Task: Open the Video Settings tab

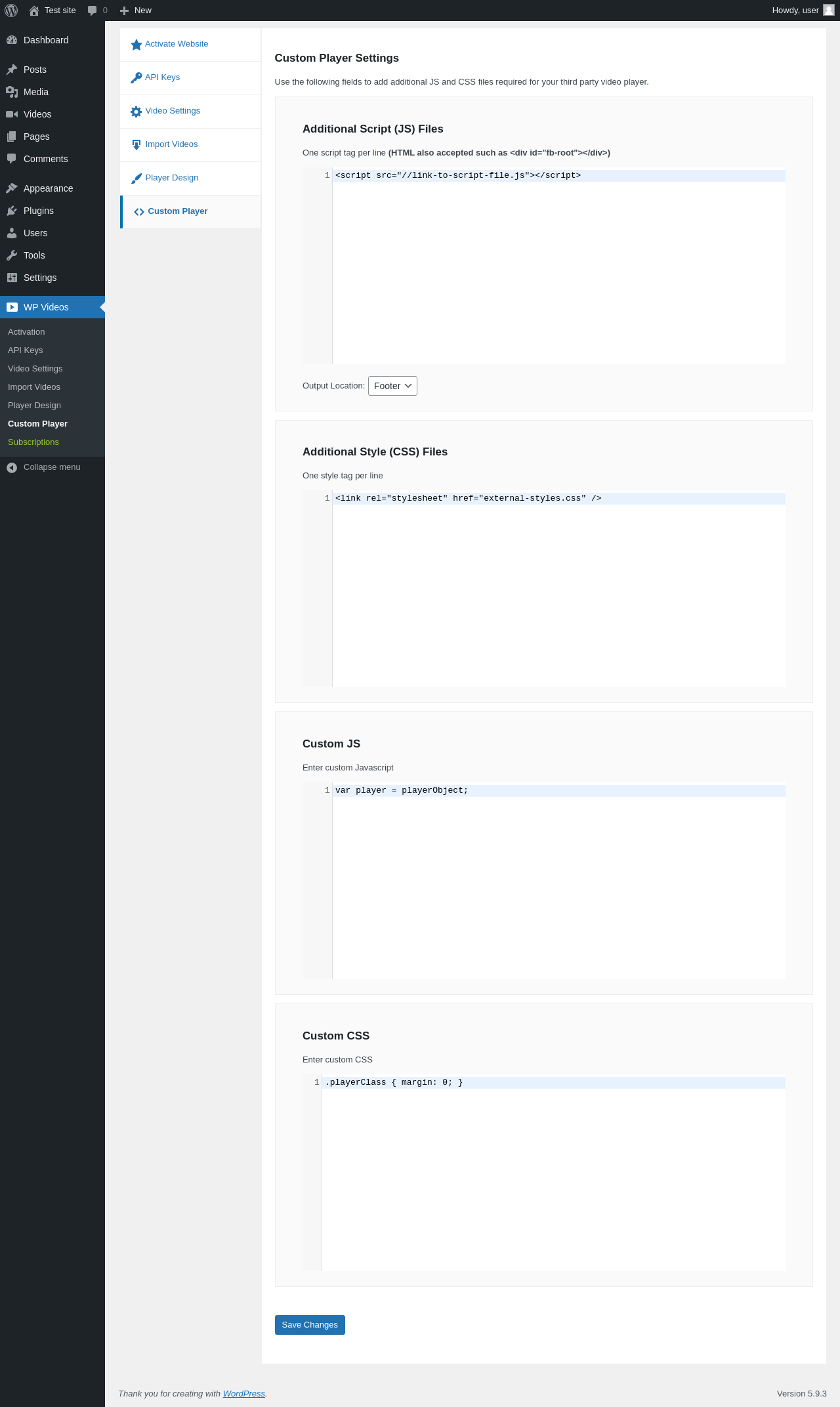Action: click(190, 112)
